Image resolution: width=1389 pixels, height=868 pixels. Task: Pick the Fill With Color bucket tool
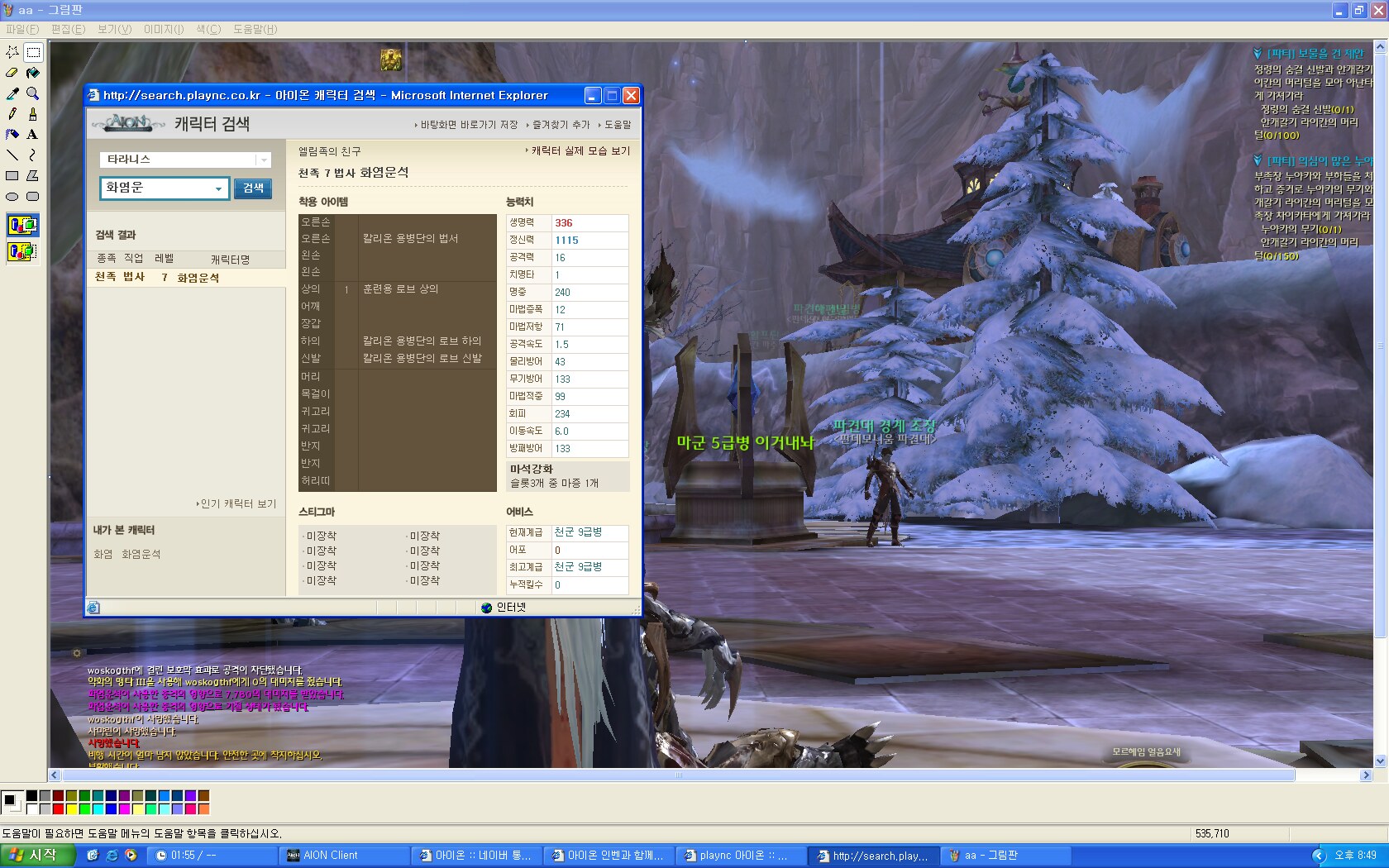[x=32, y=73]
